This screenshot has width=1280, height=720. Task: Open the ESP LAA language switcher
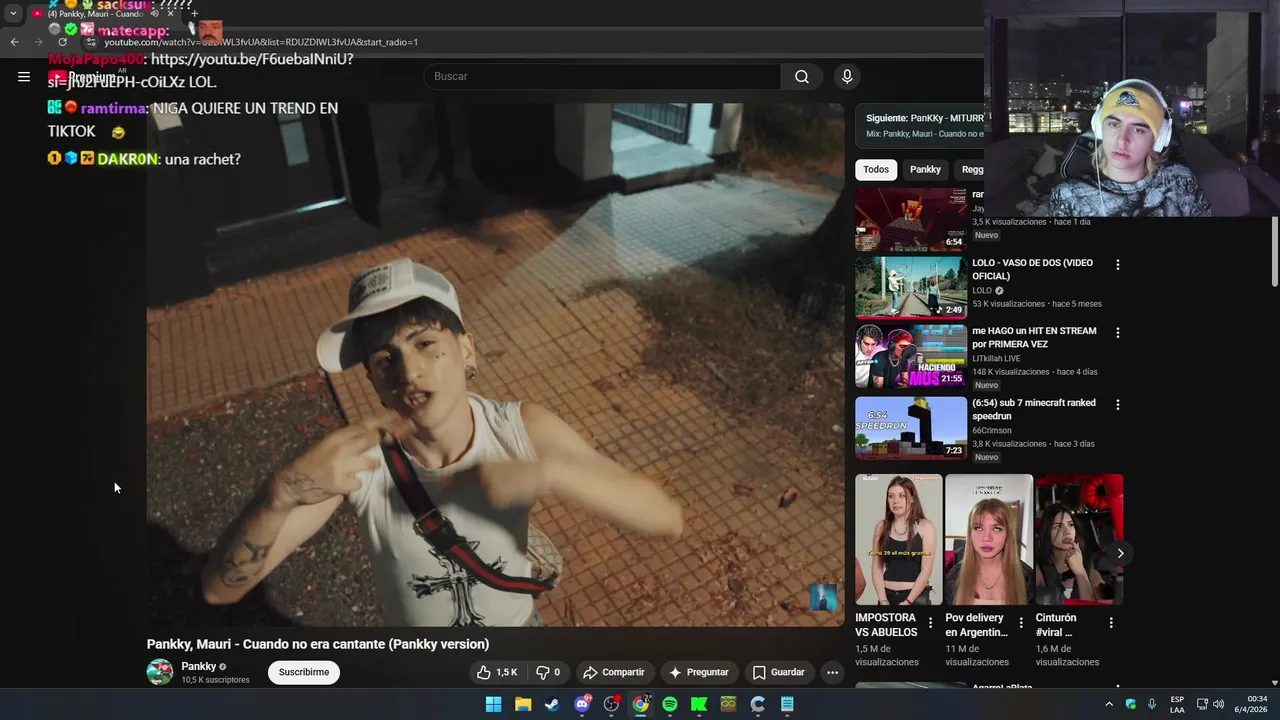click(1177, 704)
